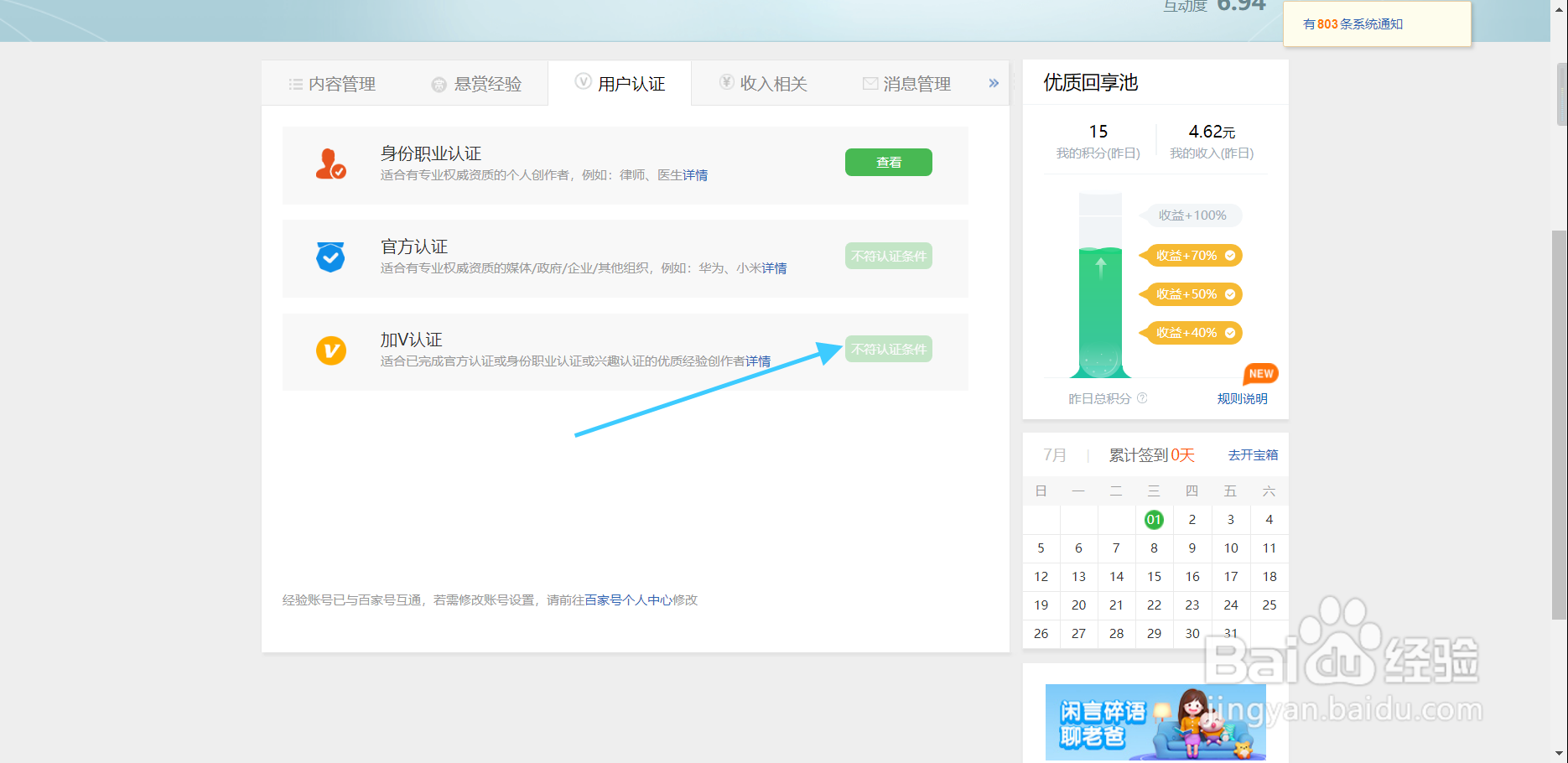
Task: Click the list icon beside 内容管理
Action: pos(295,84)
